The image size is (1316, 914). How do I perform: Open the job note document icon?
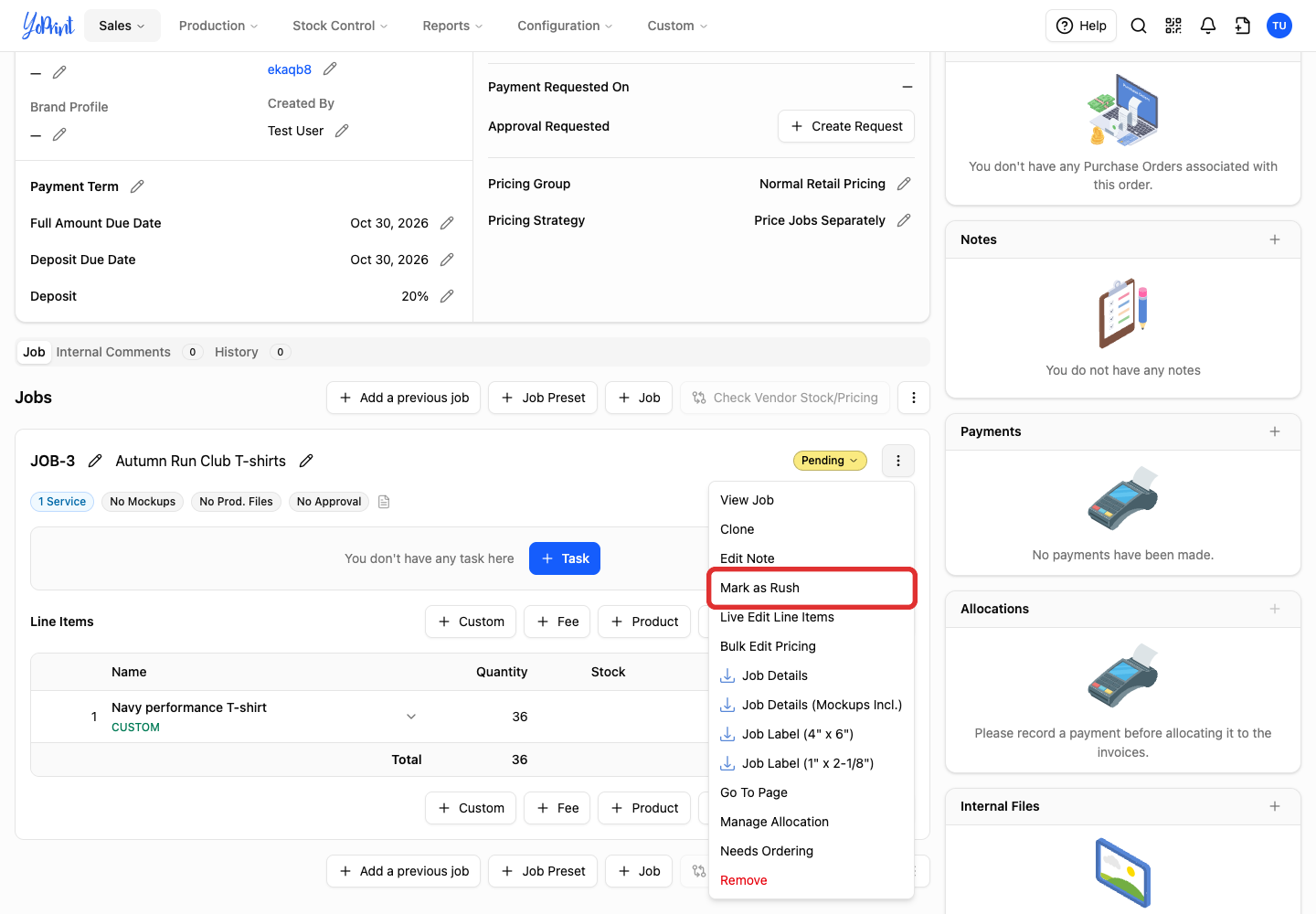(384, 502)
